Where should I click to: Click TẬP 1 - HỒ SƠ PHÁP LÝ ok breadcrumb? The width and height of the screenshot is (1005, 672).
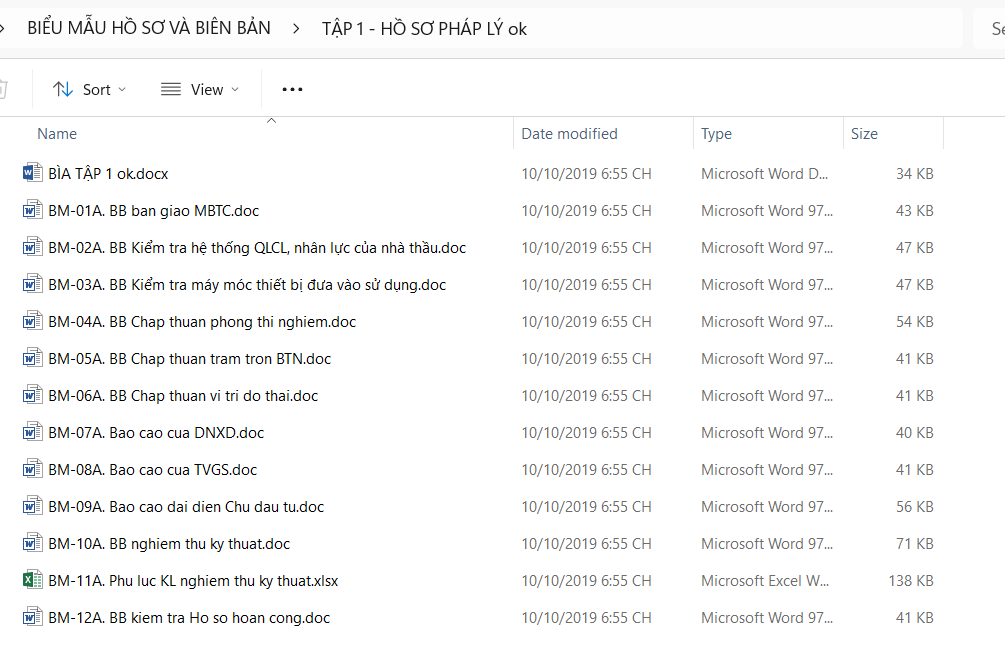[x=424, y=29]
